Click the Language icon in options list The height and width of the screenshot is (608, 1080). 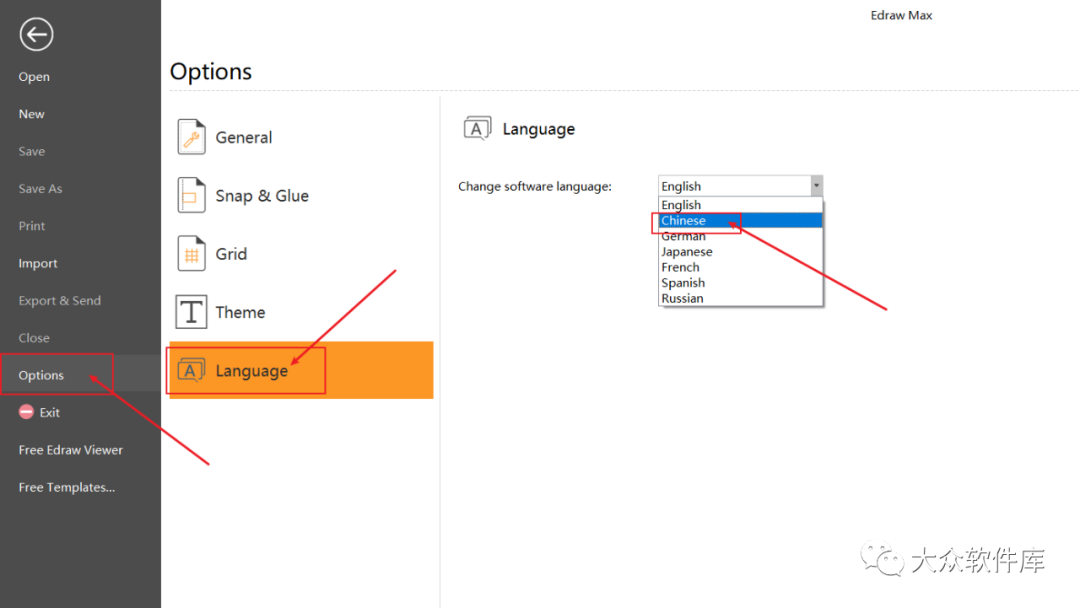[191, 370]
